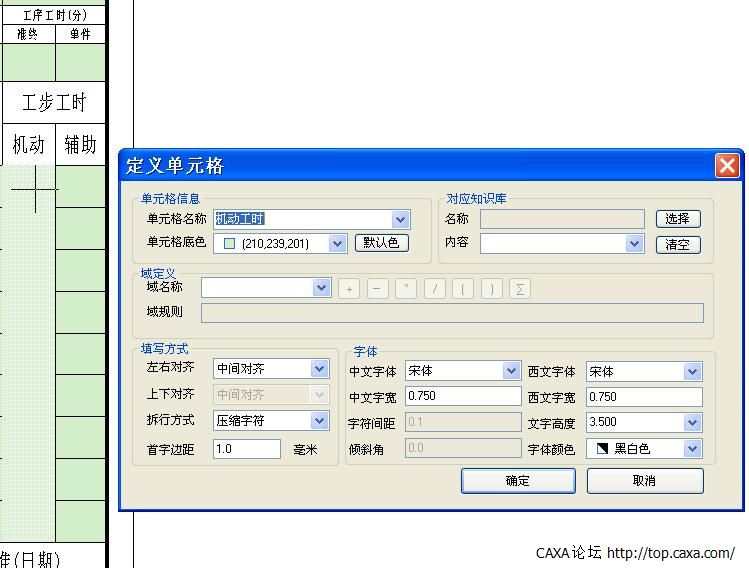This screenshot has height=568, width=749.
Task: Expand the 域名称 combo box
Action: (321, 288)
